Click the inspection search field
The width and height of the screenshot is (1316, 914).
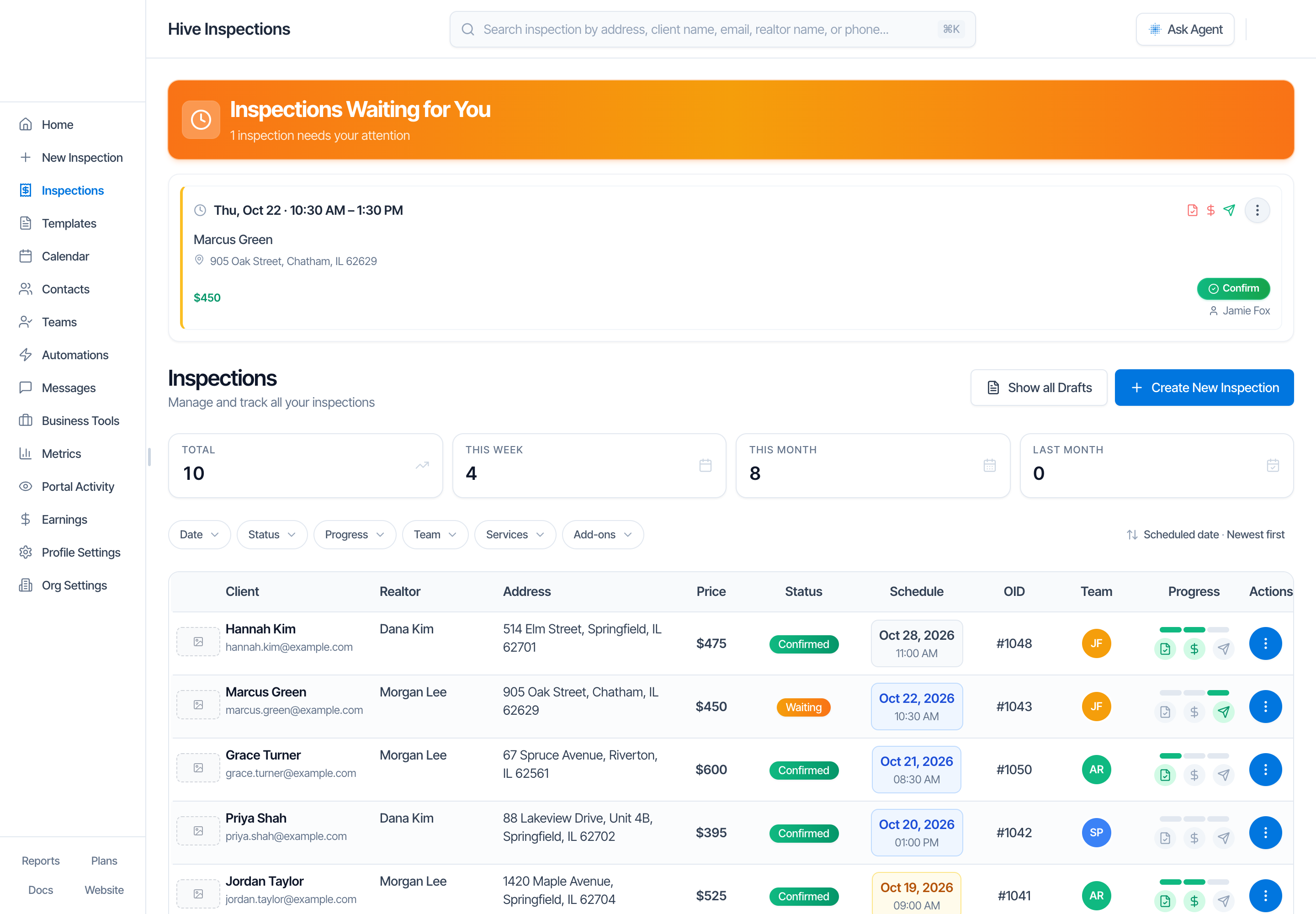pyautogui.click(x=712, y=29)
